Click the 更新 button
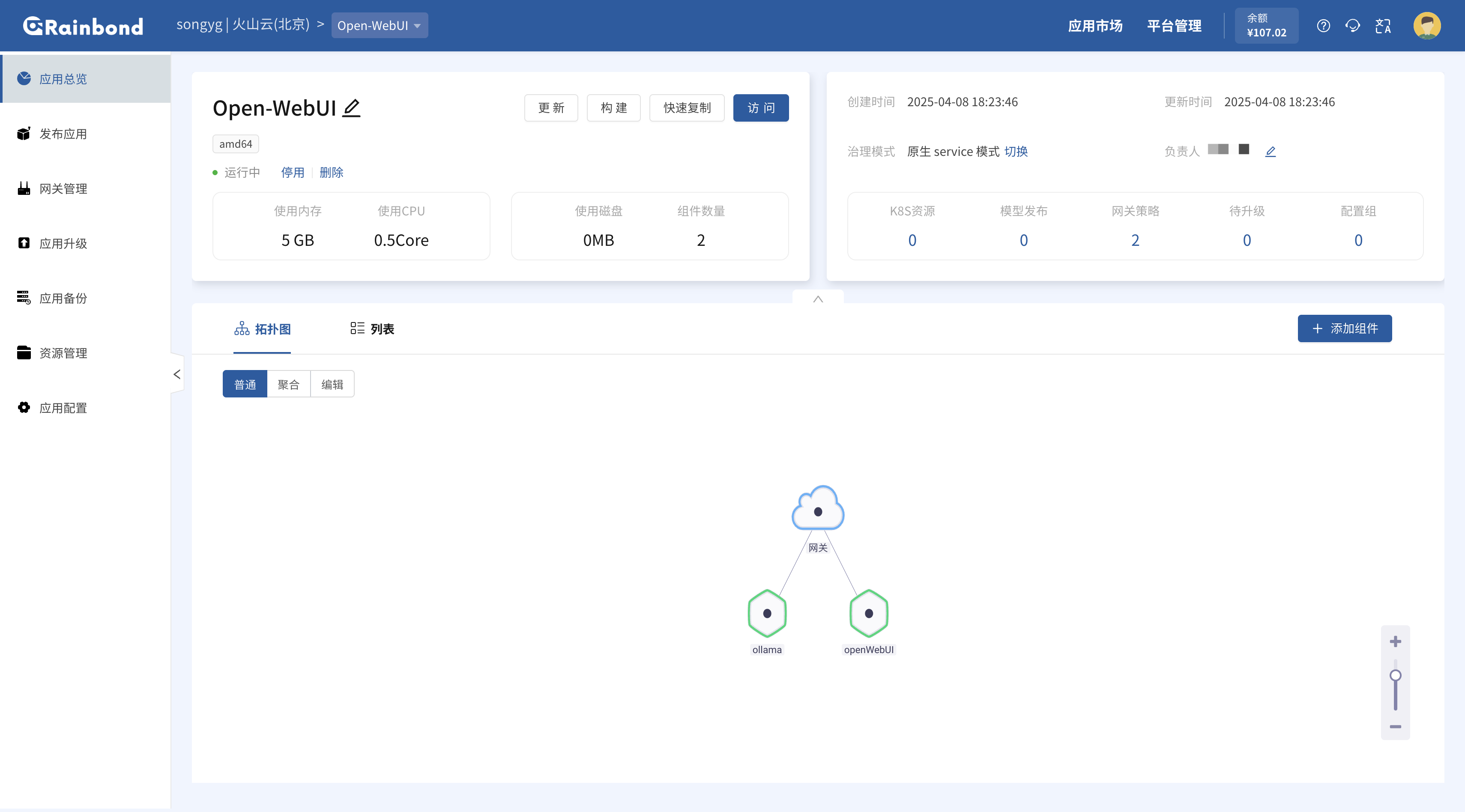This screenshot has width=1465, height=812. pos(551,108)
